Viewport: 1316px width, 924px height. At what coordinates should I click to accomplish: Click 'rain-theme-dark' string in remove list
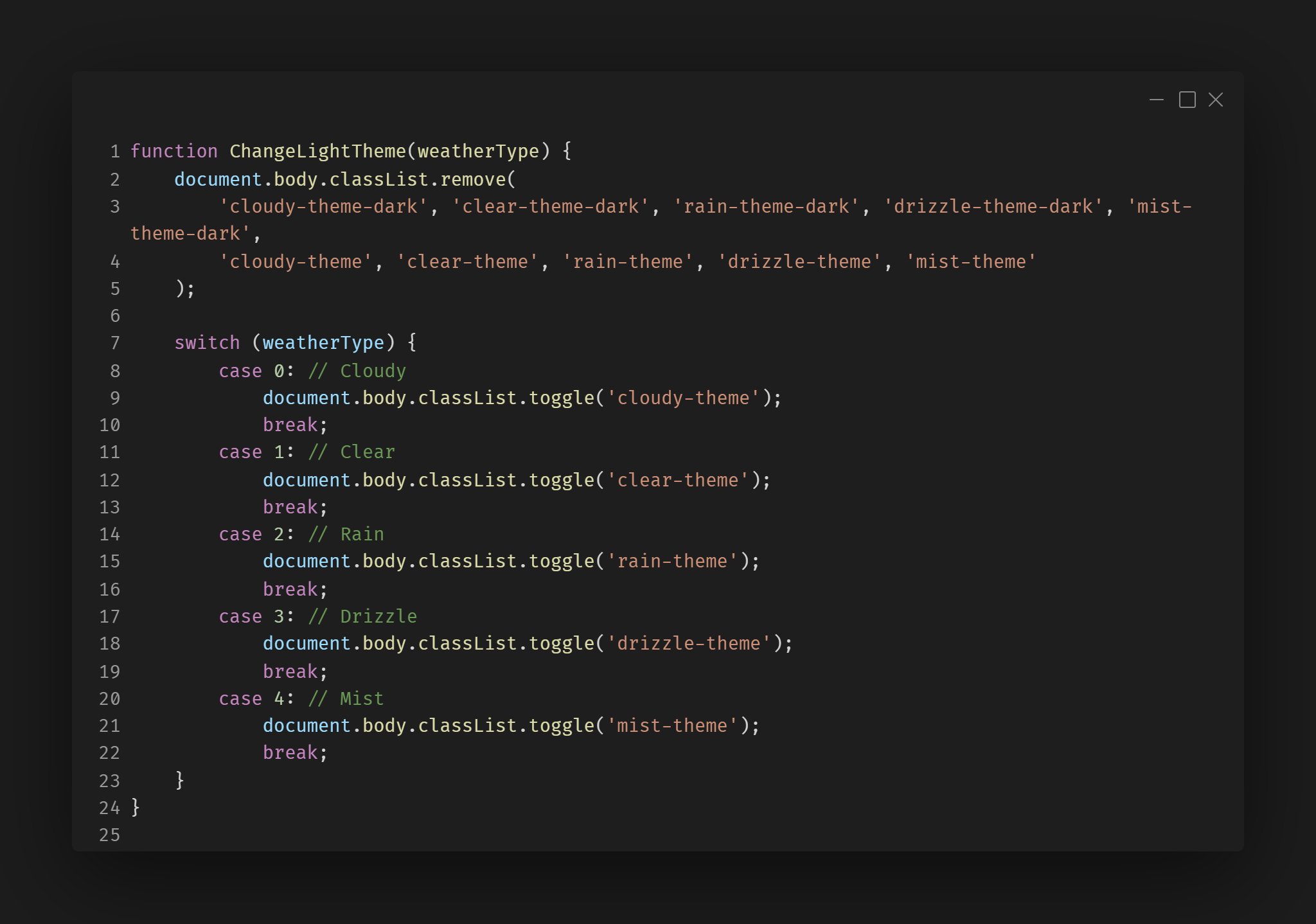pyautogui.click(x=766, y=207)
